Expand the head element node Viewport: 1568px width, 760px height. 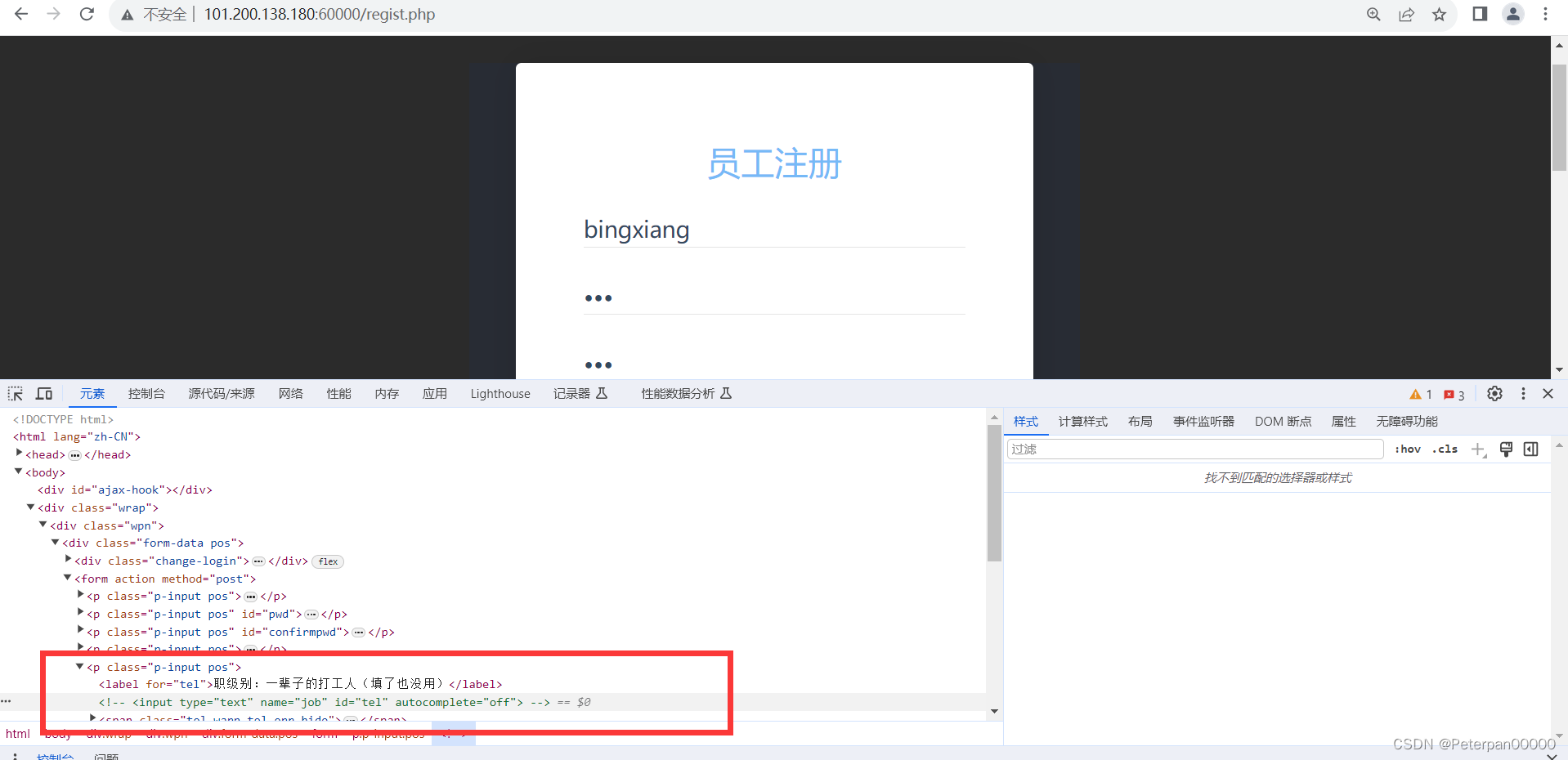click(x=19, y=453)
